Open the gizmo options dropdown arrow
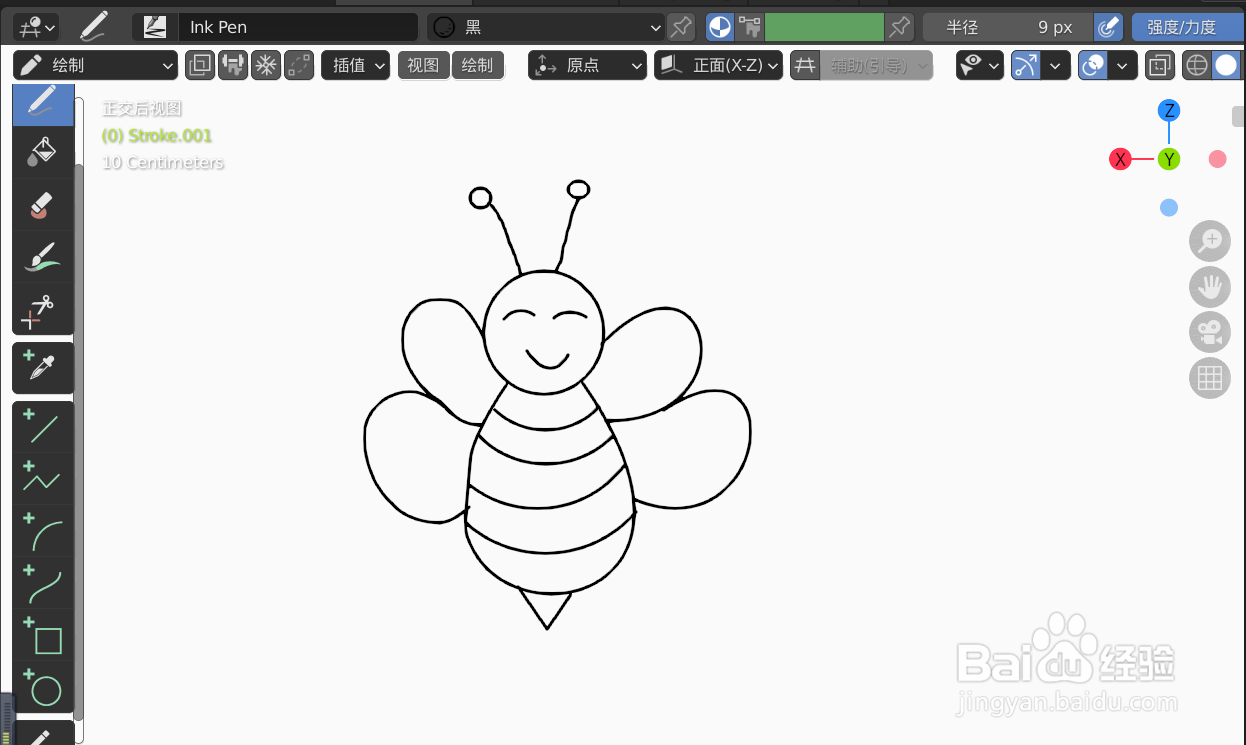Viewport: 1246px width, 745px height. point(1056,66)
